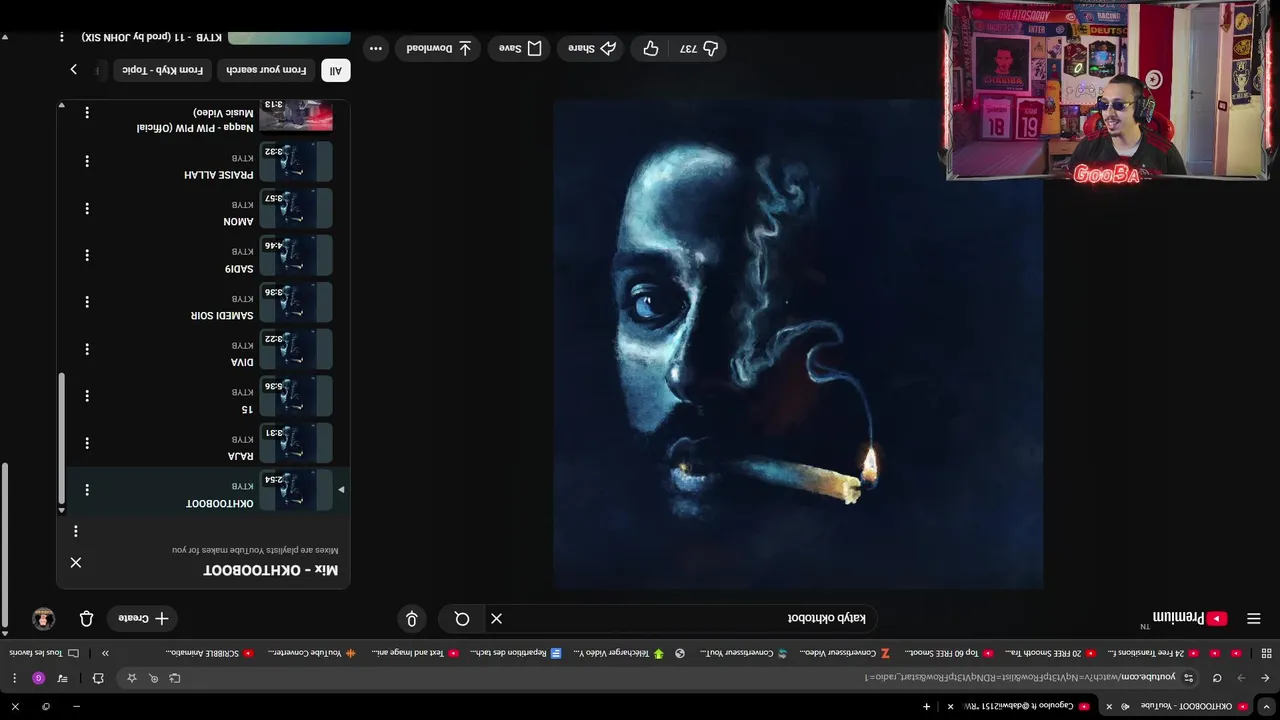Screen dimensions: 1280x720
Task: Open three-dot menu for DIVA
Action: pos(87,349)
